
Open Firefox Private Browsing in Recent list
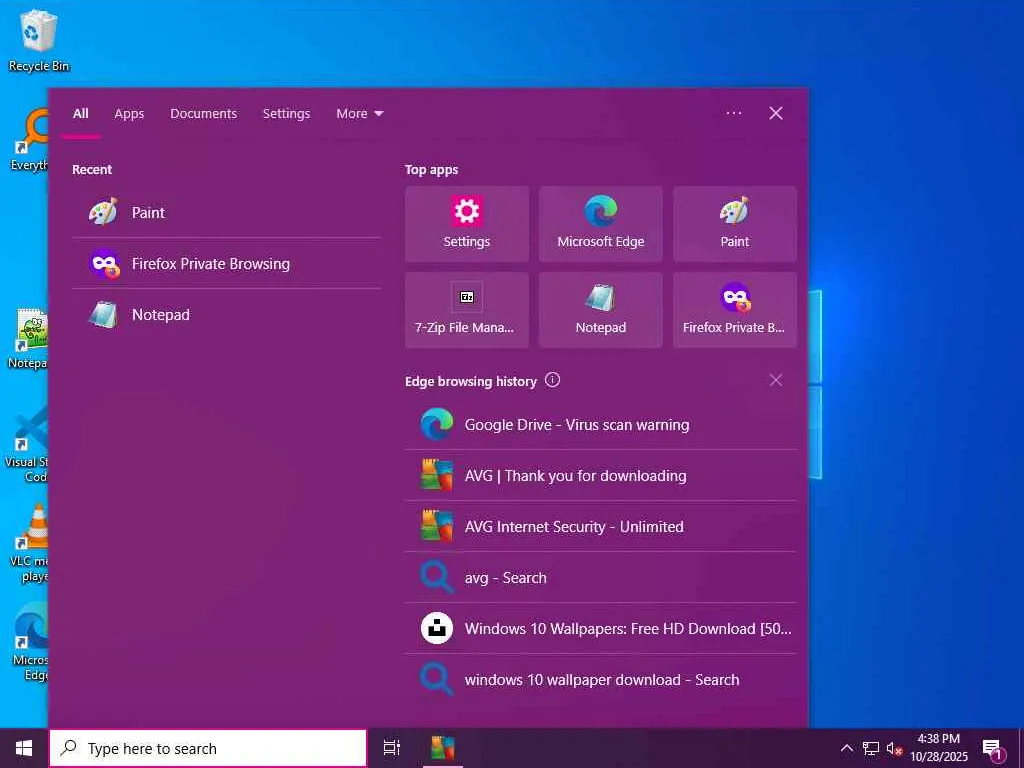[226, 264]
